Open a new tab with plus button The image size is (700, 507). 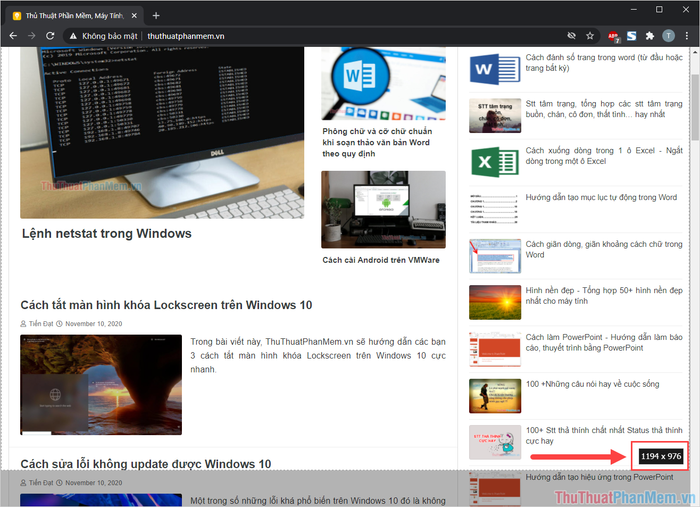[x=156, y=15]
